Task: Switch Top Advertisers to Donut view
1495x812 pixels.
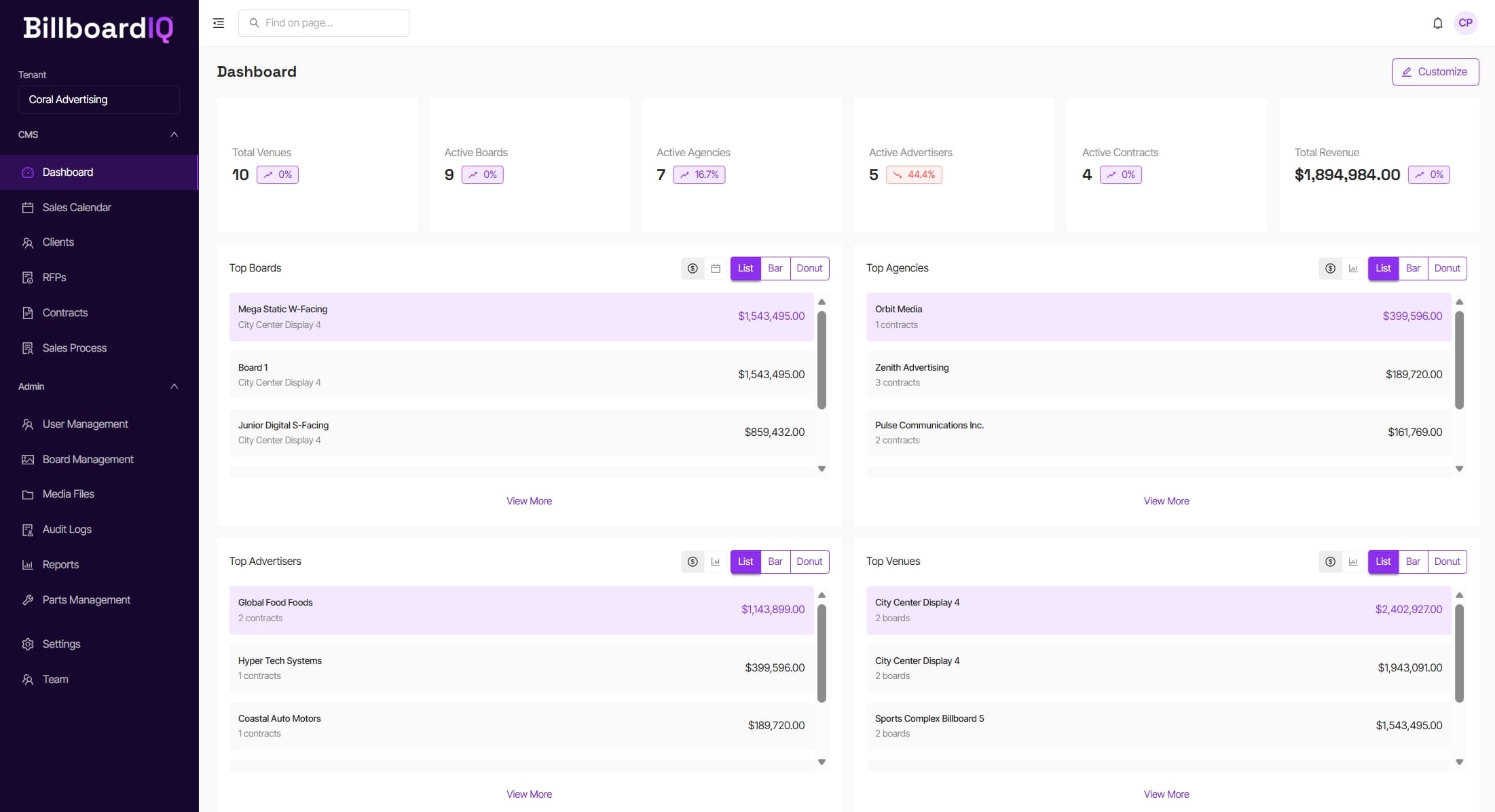Action: pos(809,561)
